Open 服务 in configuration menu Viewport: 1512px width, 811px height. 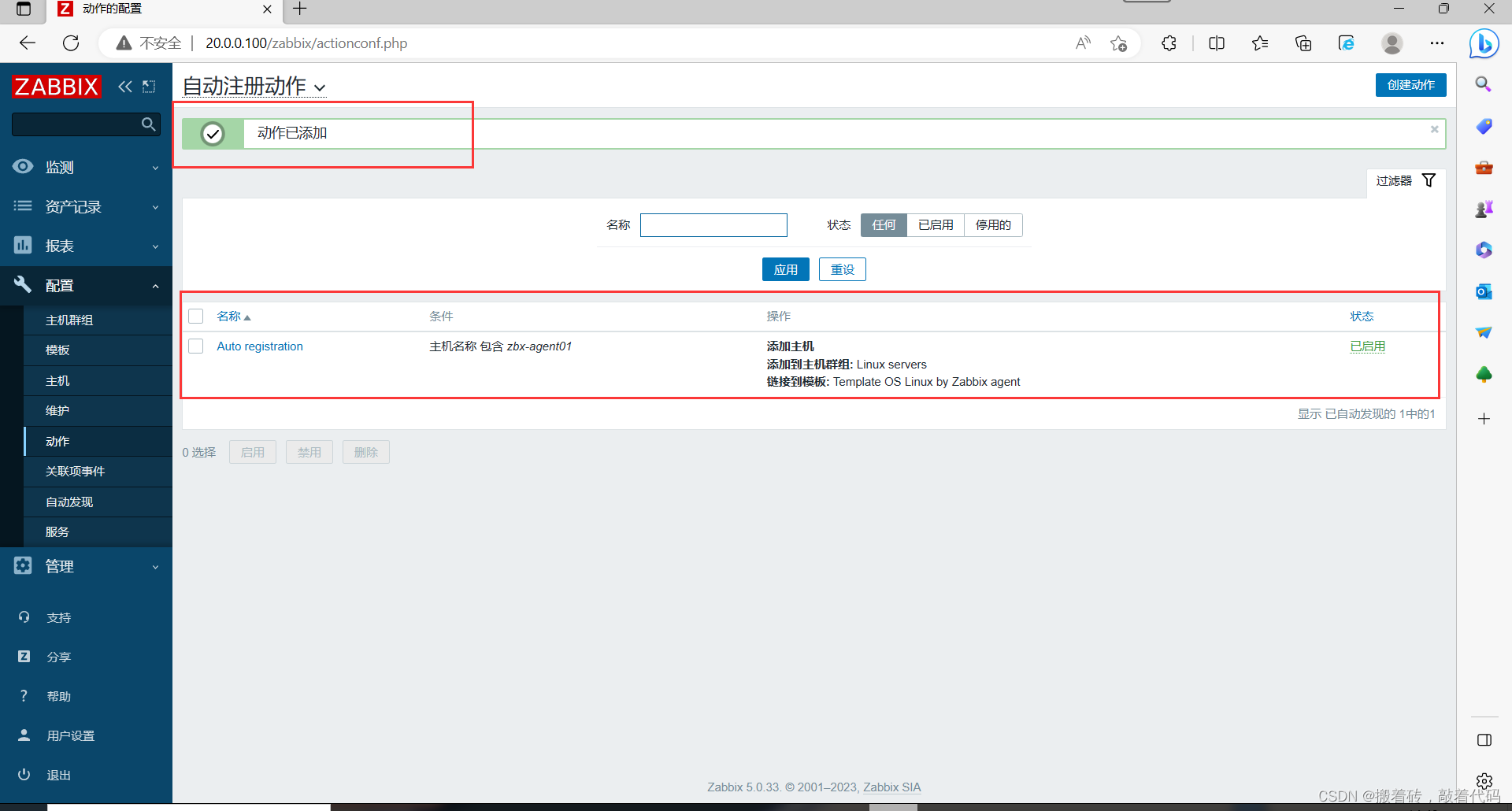[x=98, y=532]
